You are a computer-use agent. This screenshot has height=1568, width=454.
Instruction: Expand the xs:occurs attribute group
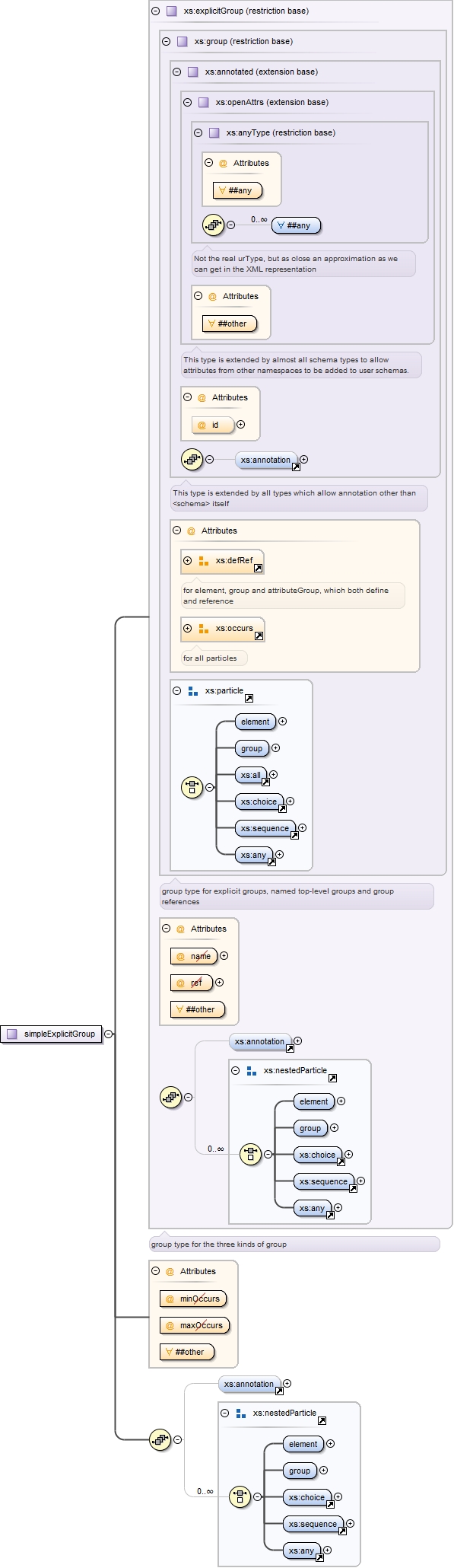click(188, 628)
